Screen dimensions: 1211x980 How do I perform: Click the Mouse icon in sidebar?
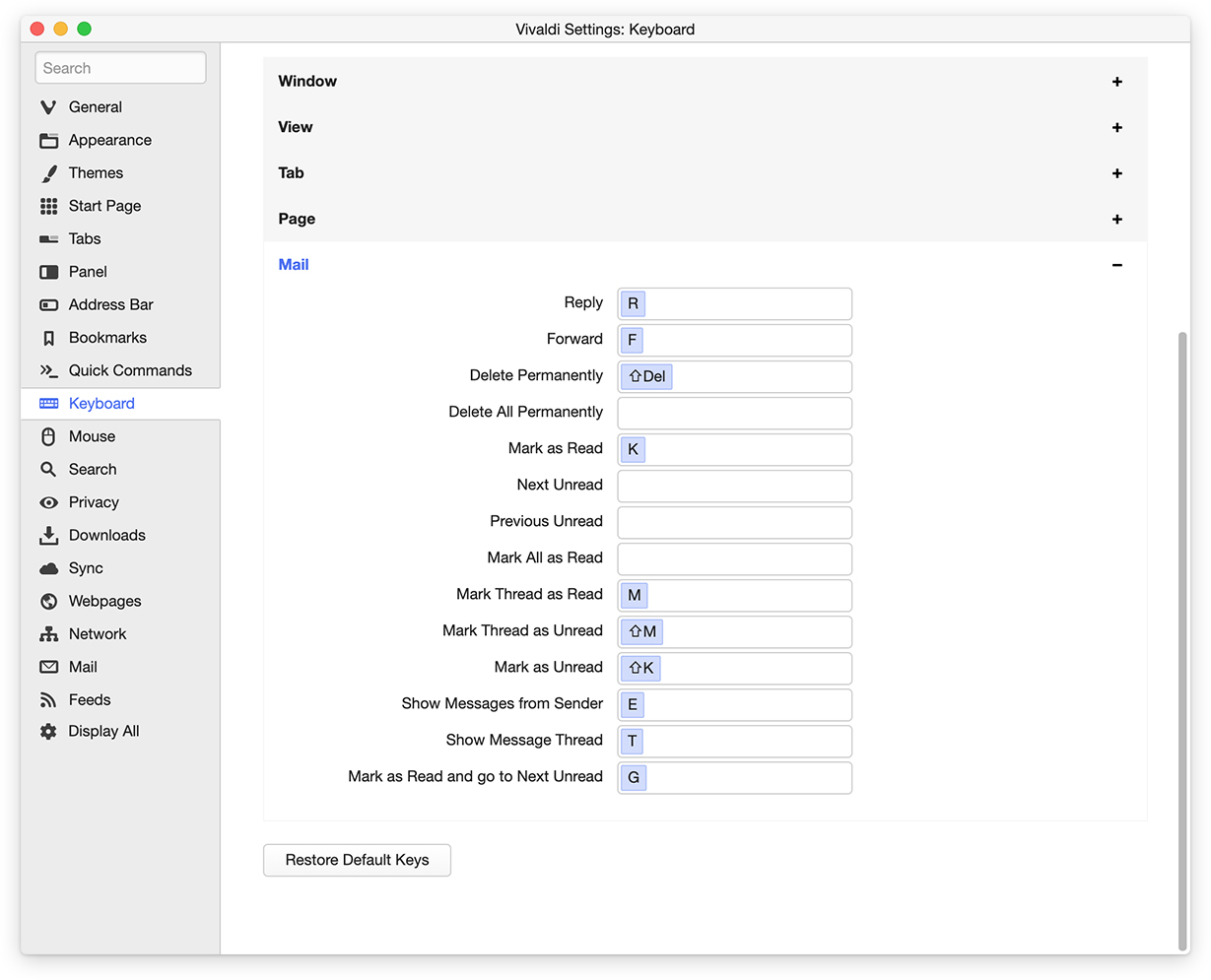48,436
